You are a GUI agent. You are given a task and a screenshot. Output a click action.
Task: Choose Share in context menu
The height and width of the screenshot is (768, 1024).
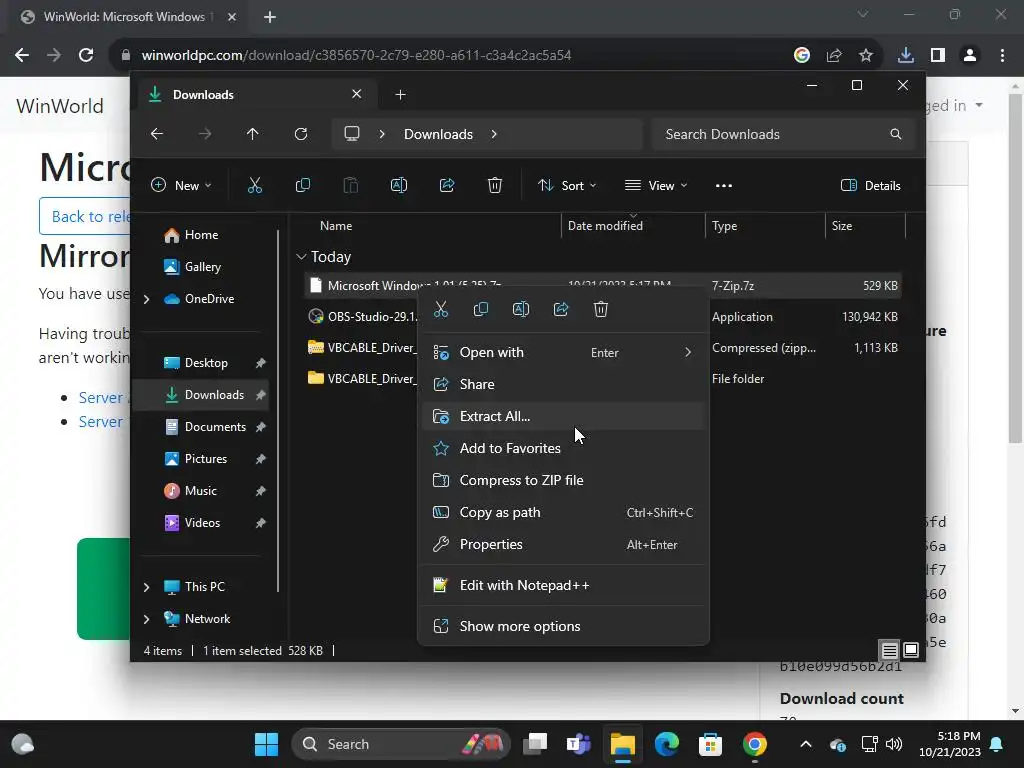[x=563, y=384]
